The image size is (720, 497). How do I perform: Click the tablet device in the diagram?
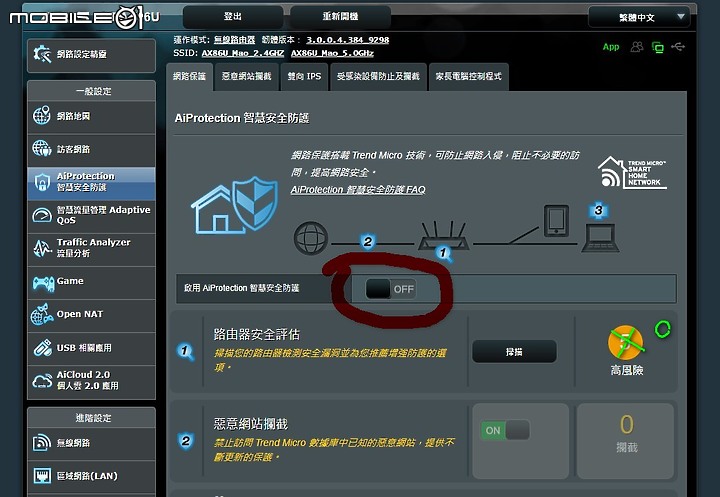coord(556,221)
